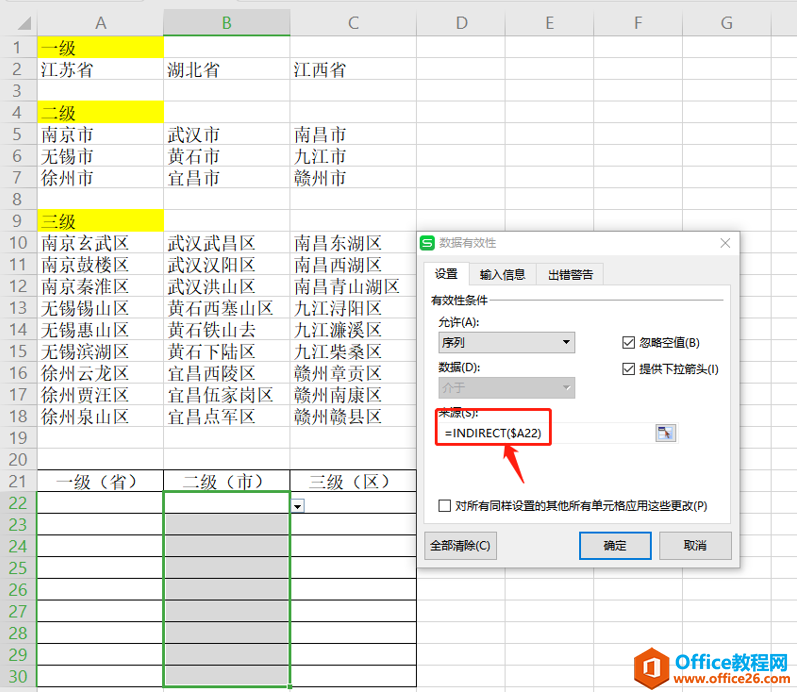Click the cell 赣州市

(x=353, y=177)
